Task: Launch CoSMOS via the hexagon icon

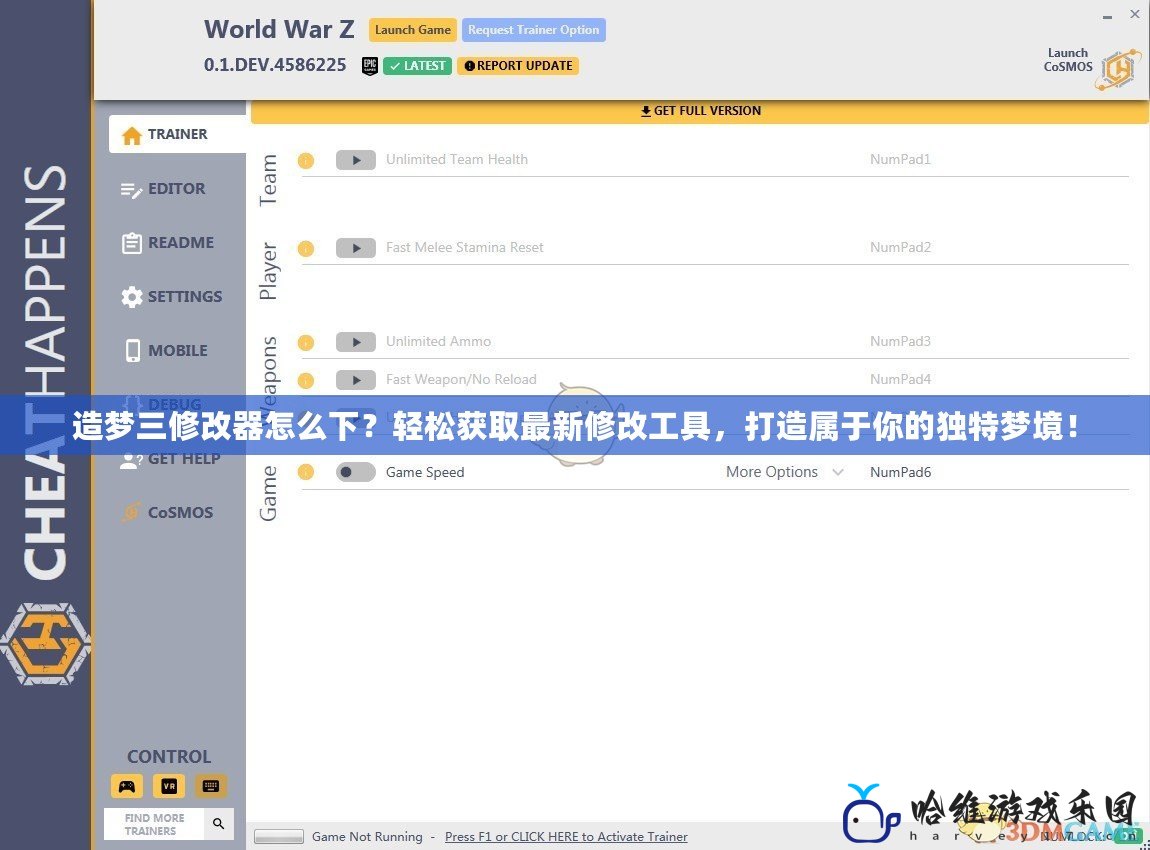Action: coord(1119,70)
